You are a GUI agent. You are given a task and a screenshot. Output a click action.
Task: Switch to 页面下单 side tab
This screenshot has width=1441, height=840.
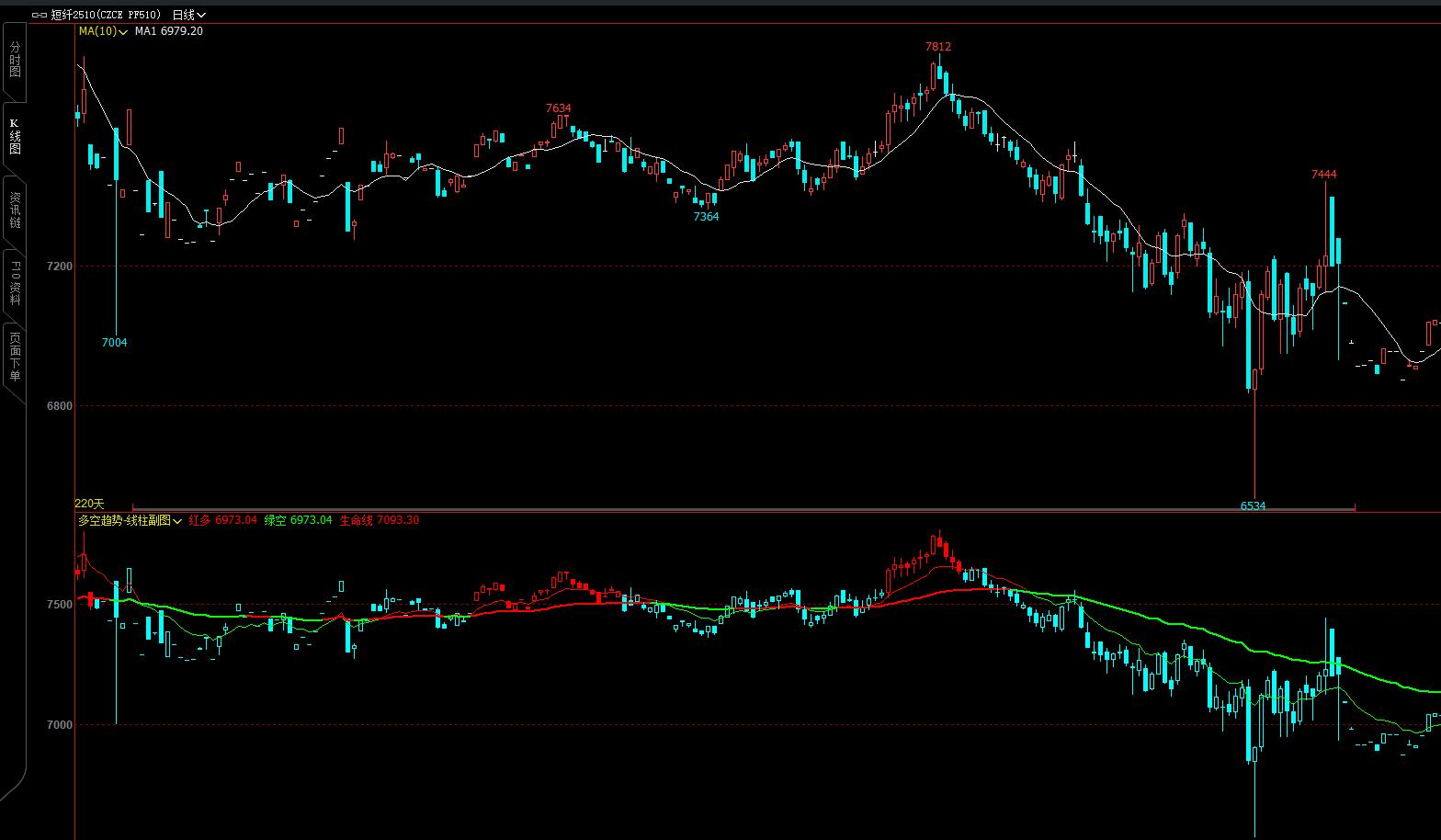[15, 358]
